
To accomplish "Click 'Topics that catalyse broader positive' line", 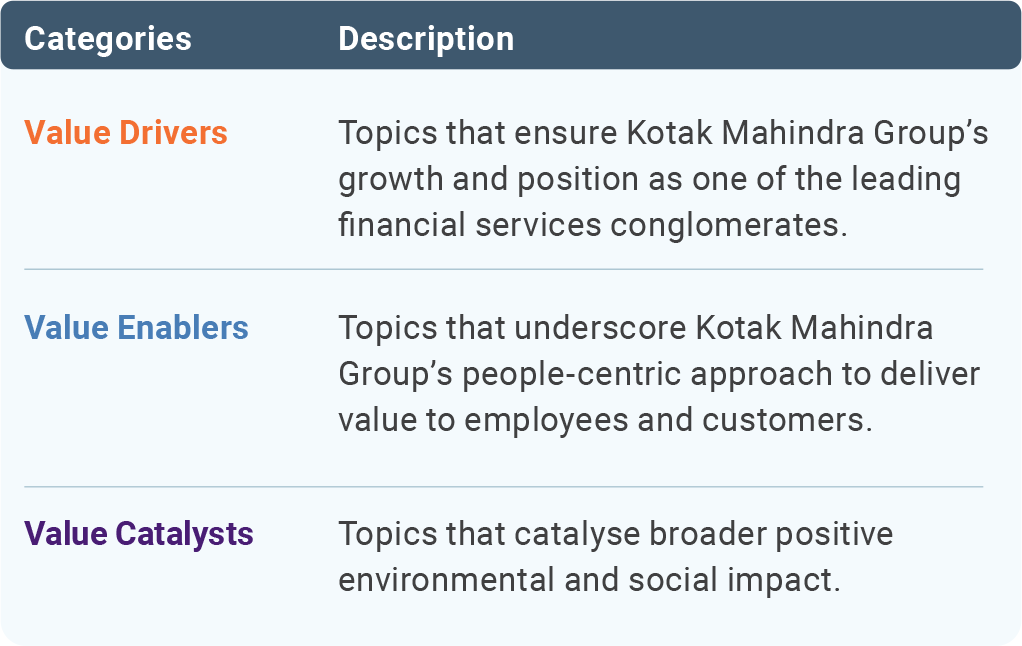I will tap(615, 534).
